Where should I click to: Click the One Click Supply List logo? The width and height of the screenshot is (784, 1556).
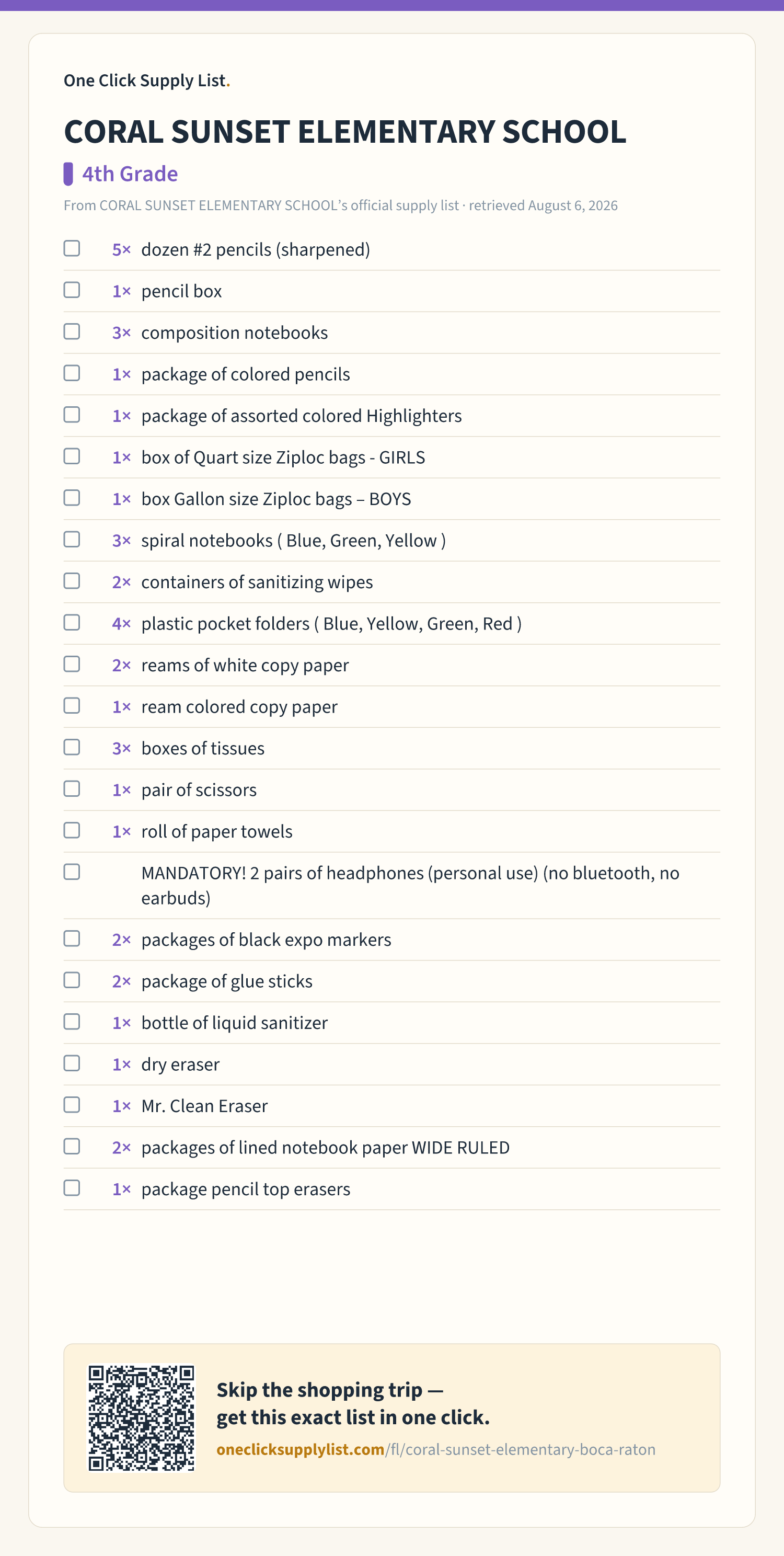tap(147, 81)
